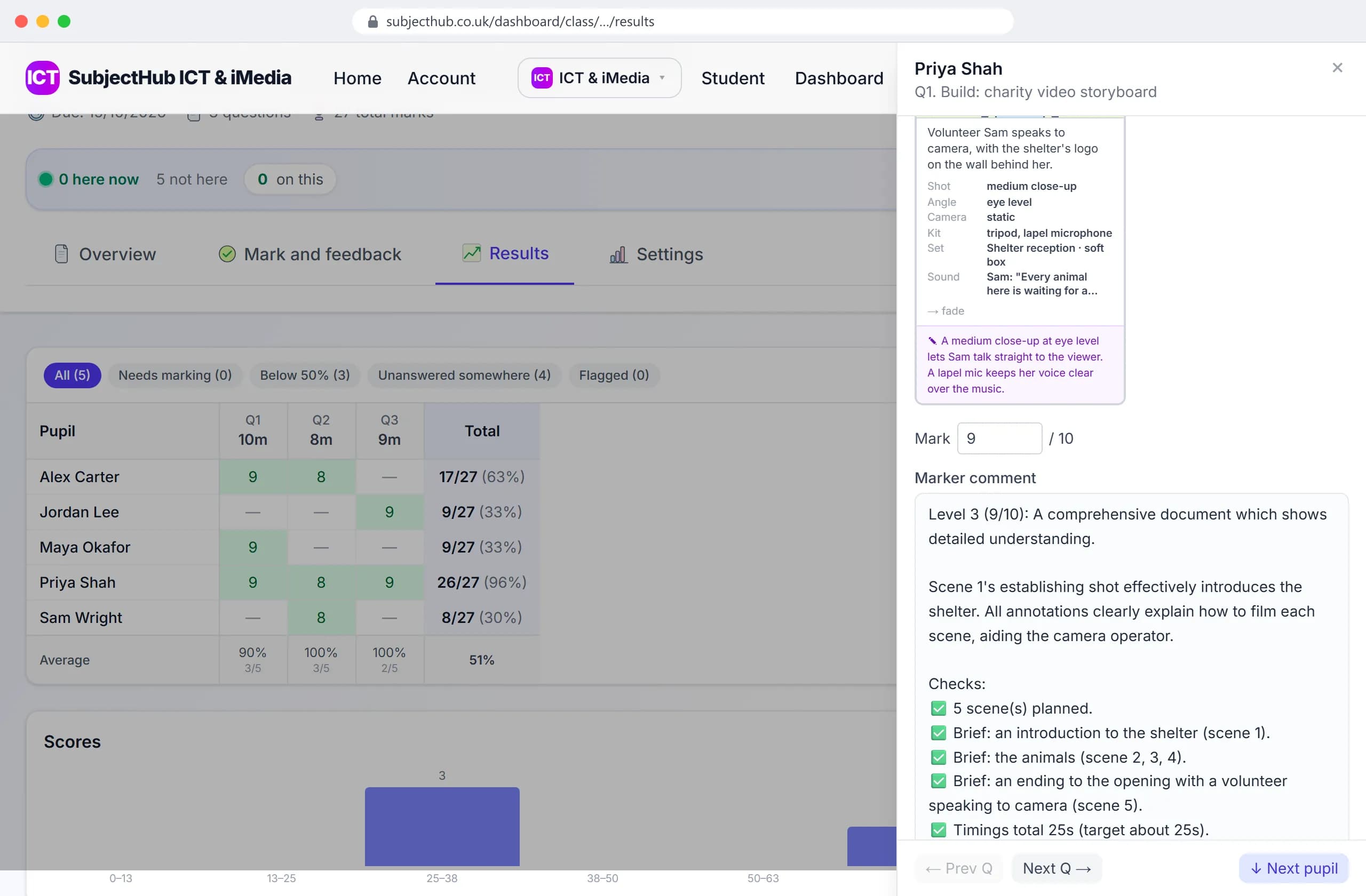Click the '5 scene(s) planned' green check icon
This screenshot has width=1366, height=896.
pyautogui.click(x=939, y=708)
